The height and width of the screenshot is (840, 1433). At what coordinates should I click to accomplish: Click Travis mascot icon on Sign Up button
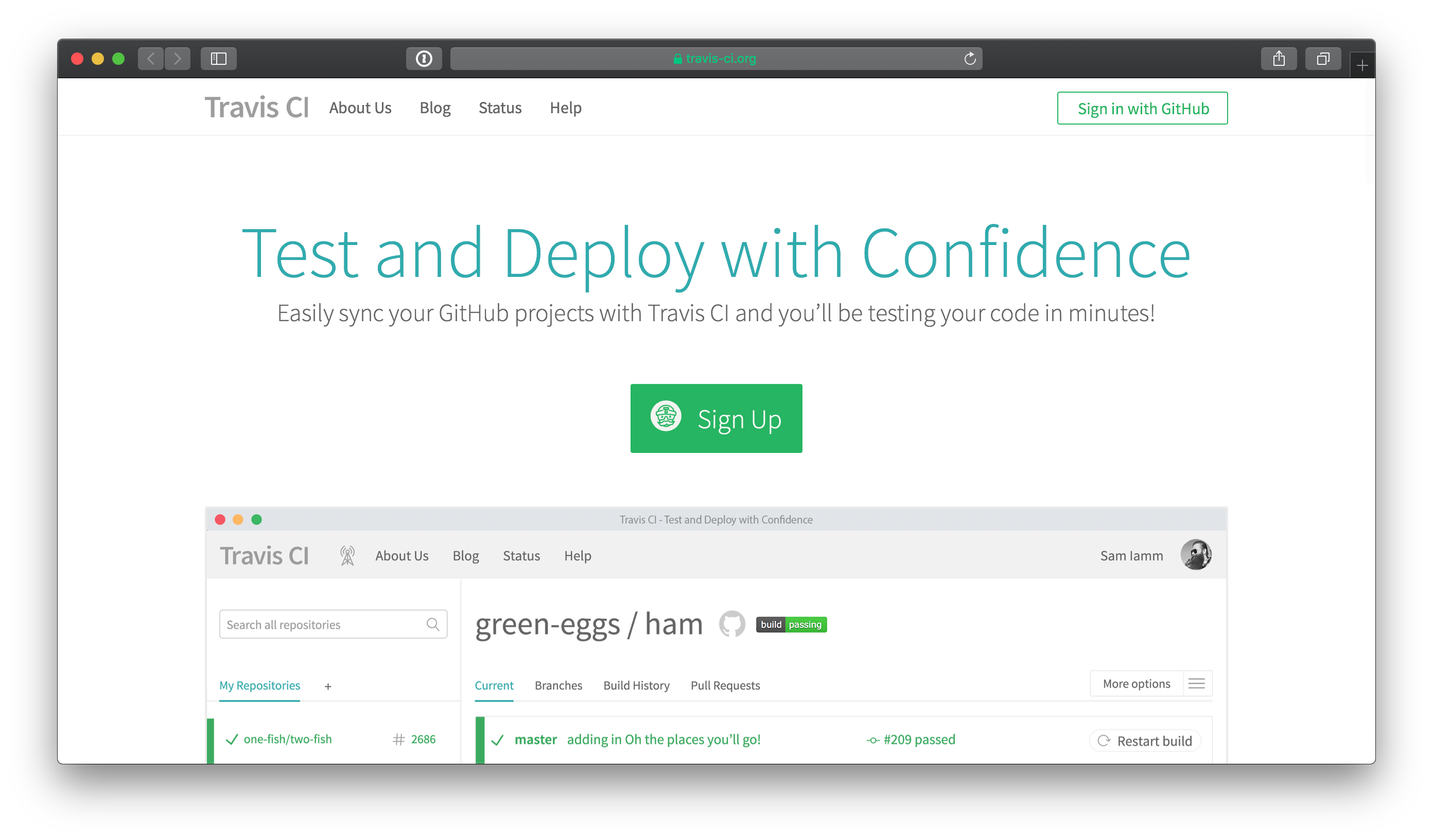tap(666, 416)
